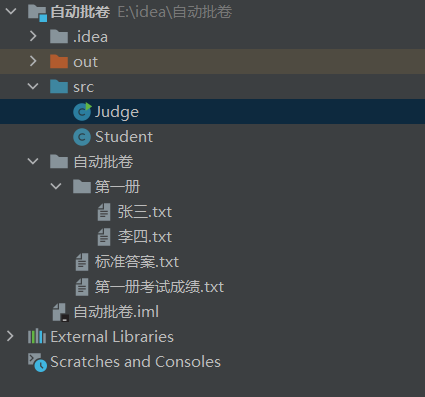The image size is (425, 397).
Task: Click the Judge runnable class icon
Action: click(x=82, y=112)
